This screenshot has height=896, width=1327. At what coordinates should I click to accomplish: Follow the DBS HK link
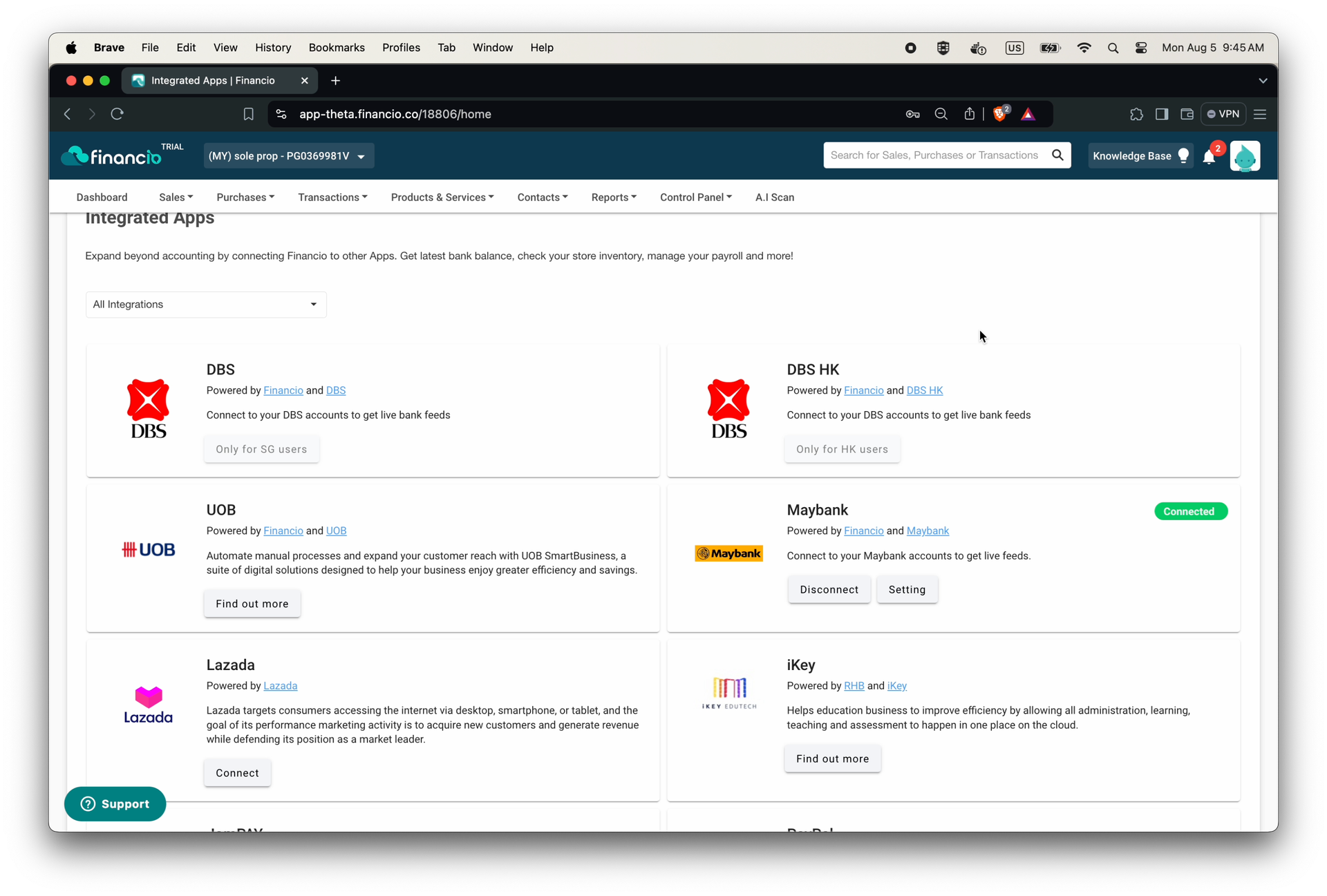pyautogui.click(x=924, y=390)
